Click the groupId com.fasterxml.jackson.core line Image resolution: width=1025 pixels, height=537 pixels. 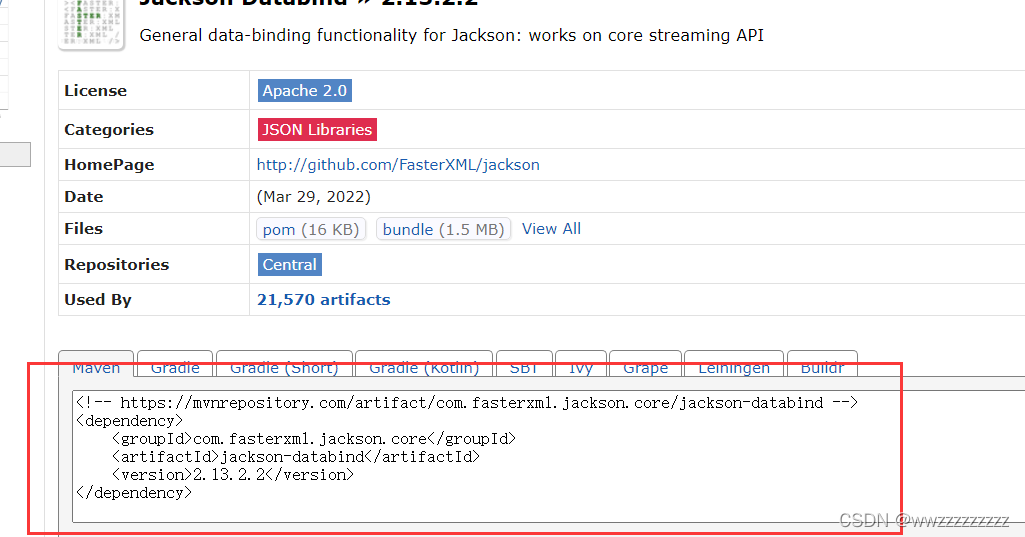click(x=314, y=439)
